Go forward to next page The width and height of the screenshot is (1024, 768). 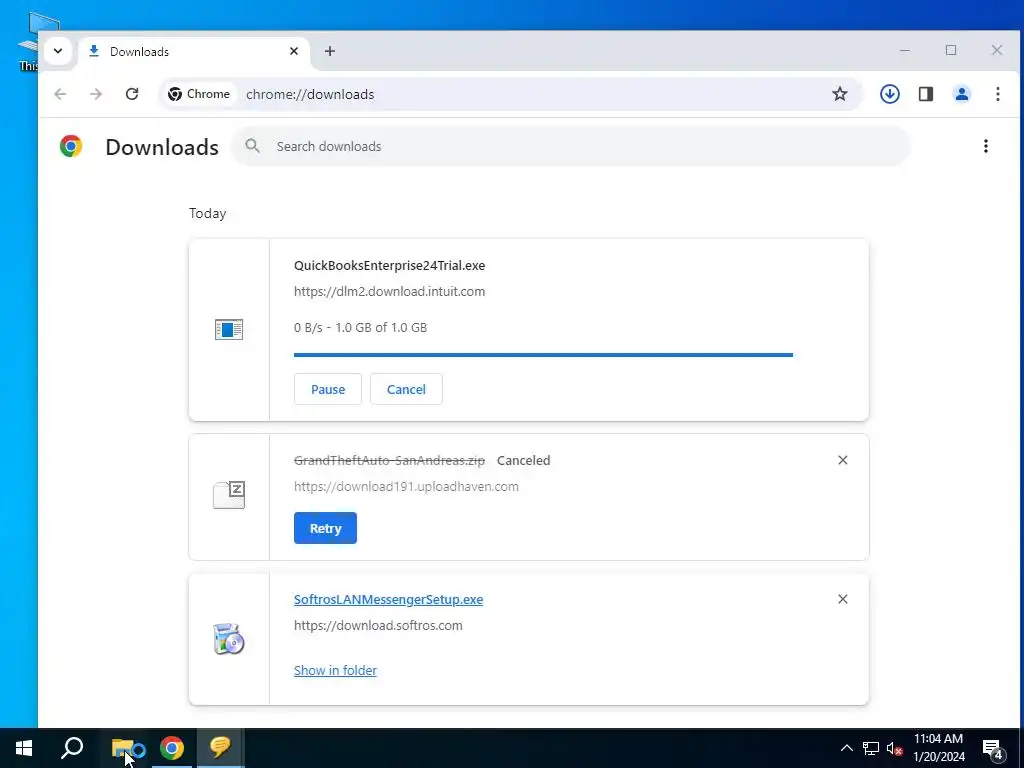click(x=96, y=94)
